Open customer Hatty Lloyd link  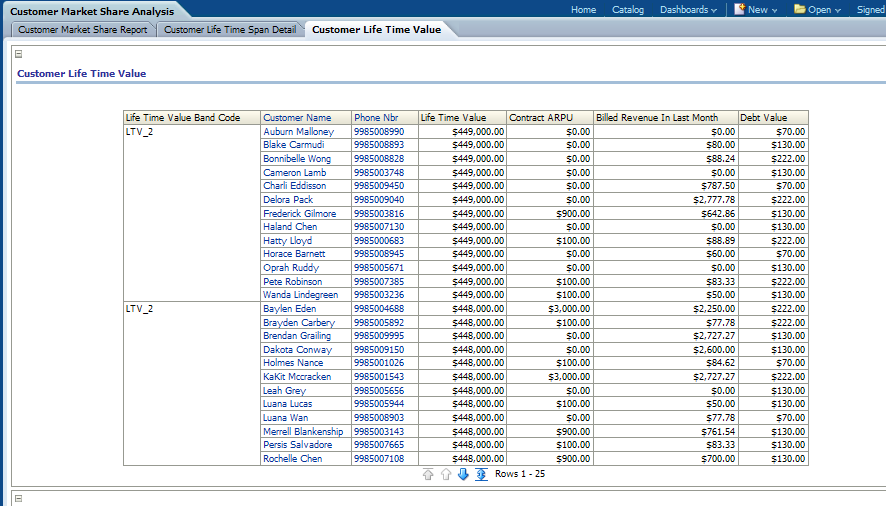[x=287, y=241]
